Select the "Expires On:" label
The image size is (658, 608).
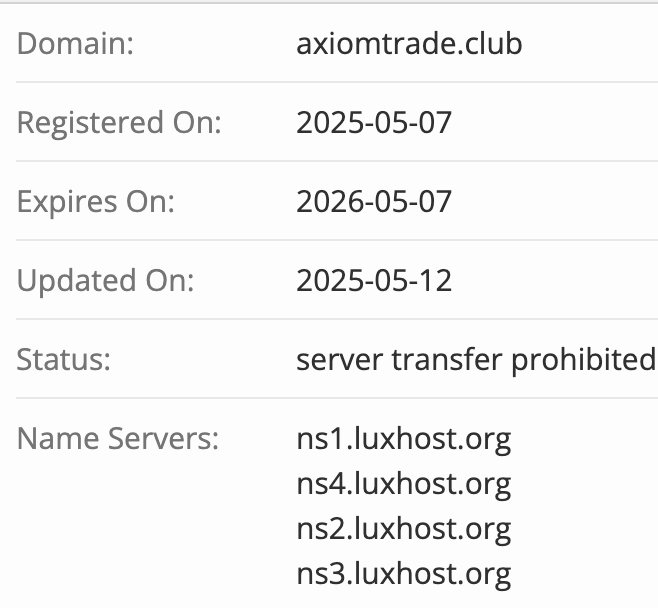(x=95, y=202)
